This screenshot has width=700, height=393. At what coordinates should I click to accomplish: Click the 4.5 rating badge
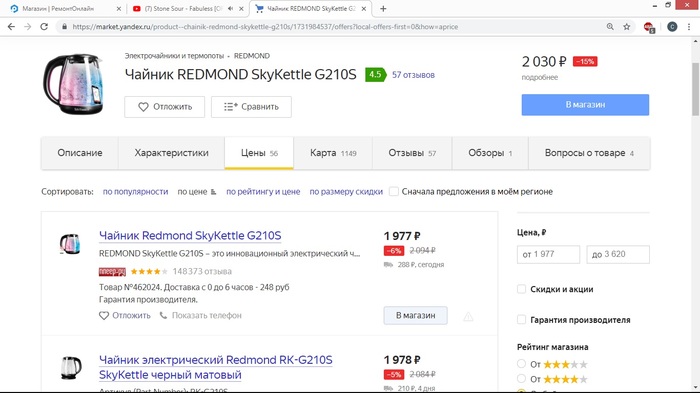[x=375, y=75]
